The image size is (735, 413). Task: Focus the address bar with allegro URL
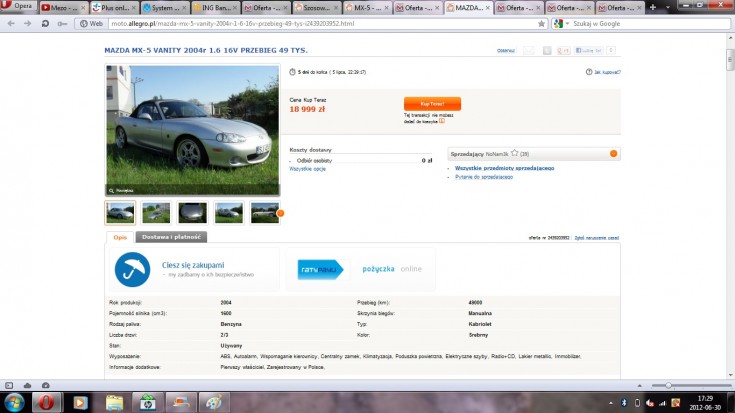click(323, 23)
